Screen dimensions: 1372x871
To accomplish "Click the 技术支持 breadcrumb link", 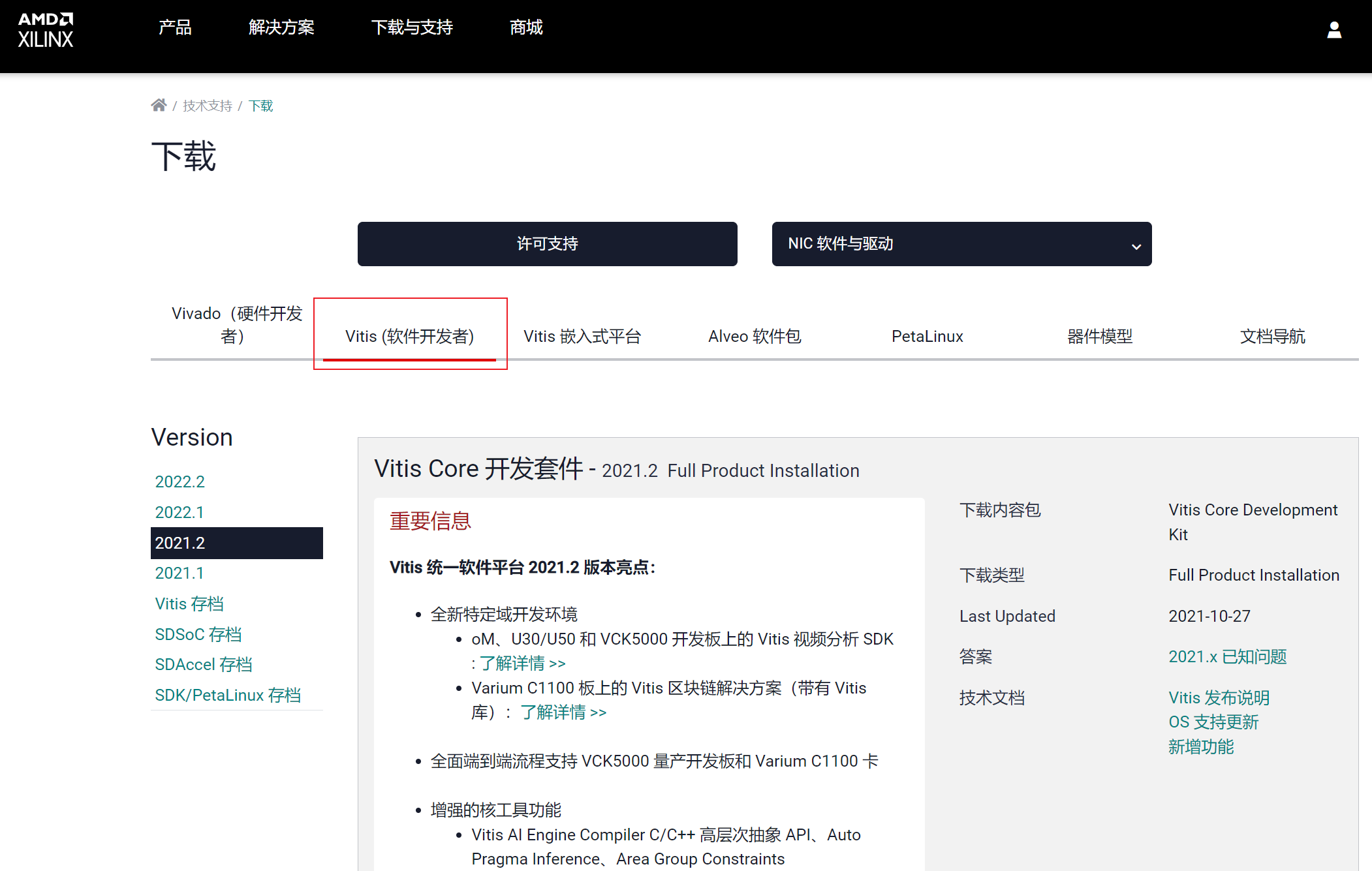I will (x=208, y=106).
